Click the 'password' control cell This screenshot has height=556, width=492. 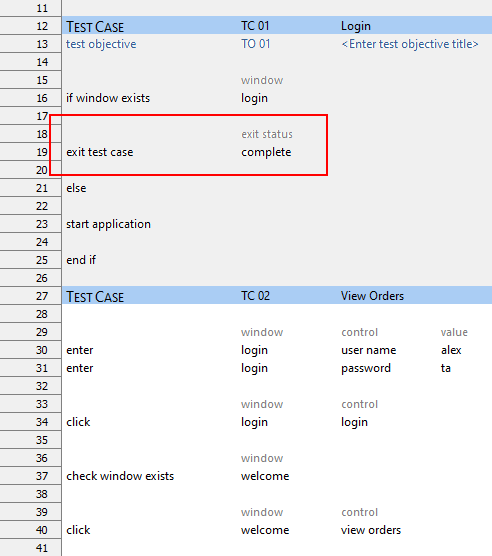click(x=366, y=368)
